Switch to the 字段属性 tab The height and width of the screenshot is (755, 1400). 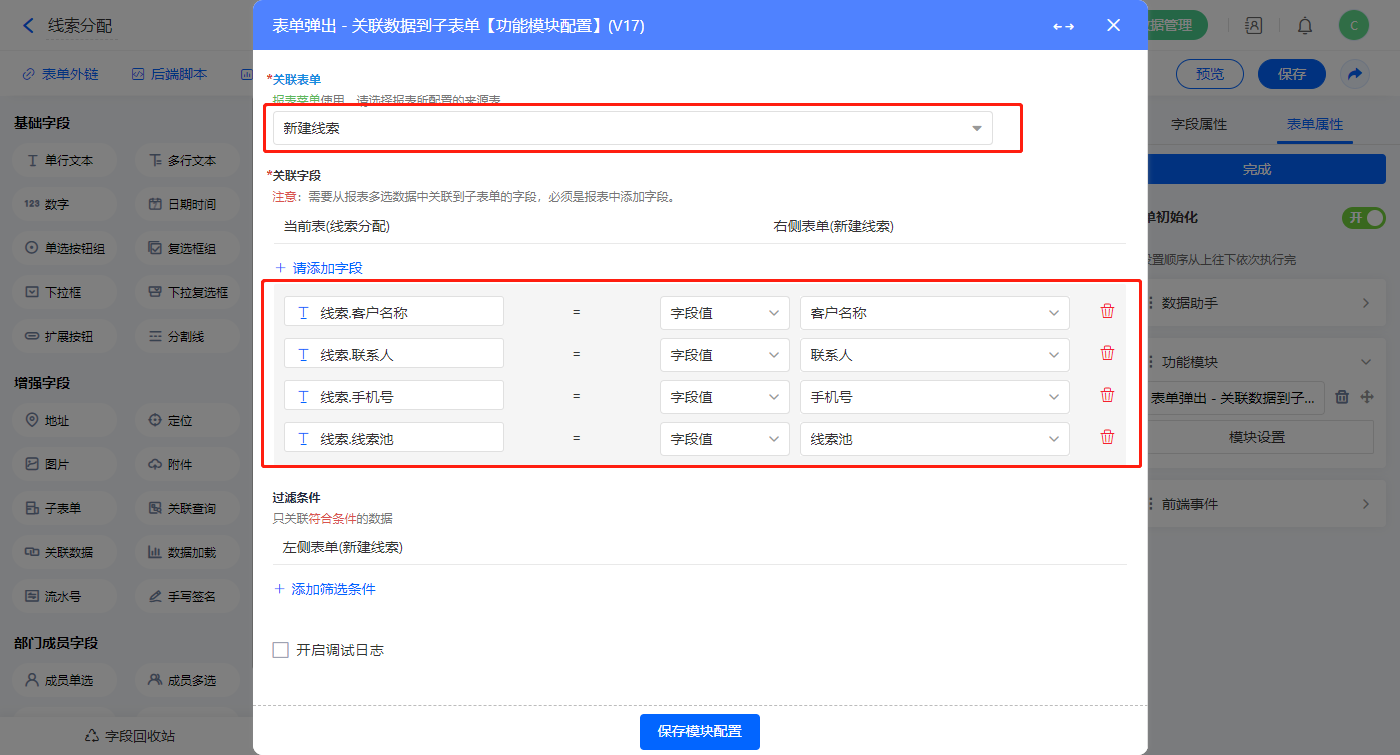coord(1198,125)
